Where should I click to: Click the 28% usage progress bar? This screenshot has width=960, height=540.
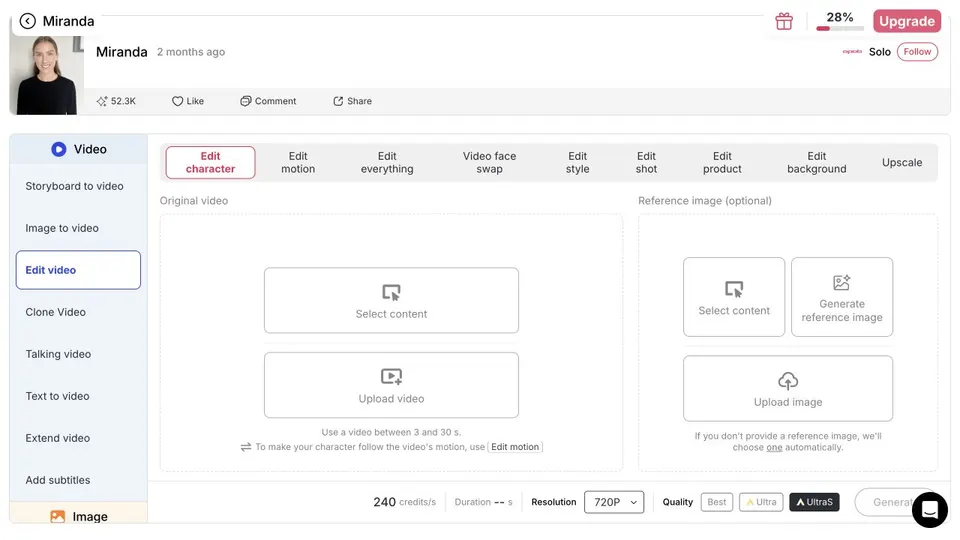[x=839, y=28]
